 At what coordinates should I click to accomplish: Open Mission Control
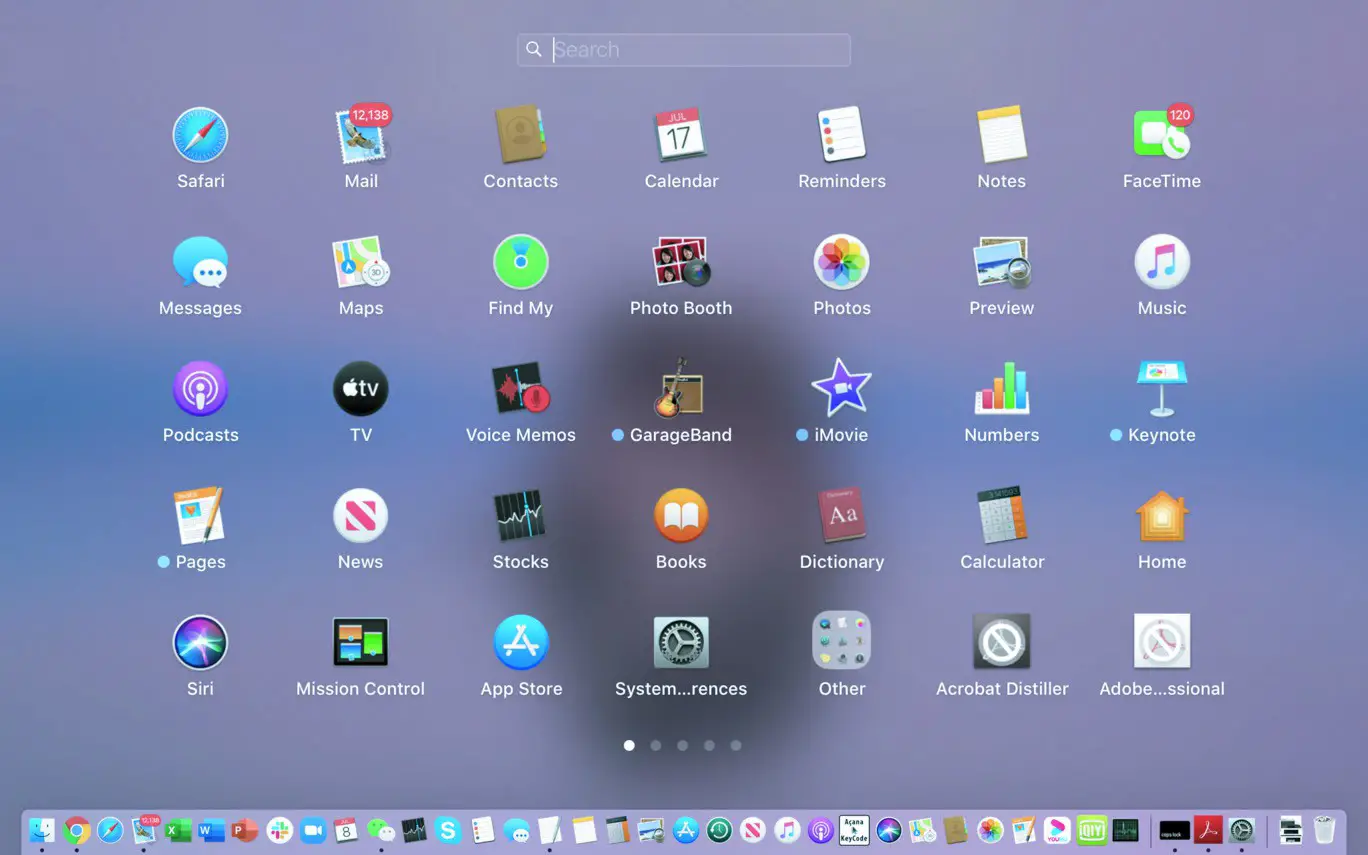click(361, 642)
